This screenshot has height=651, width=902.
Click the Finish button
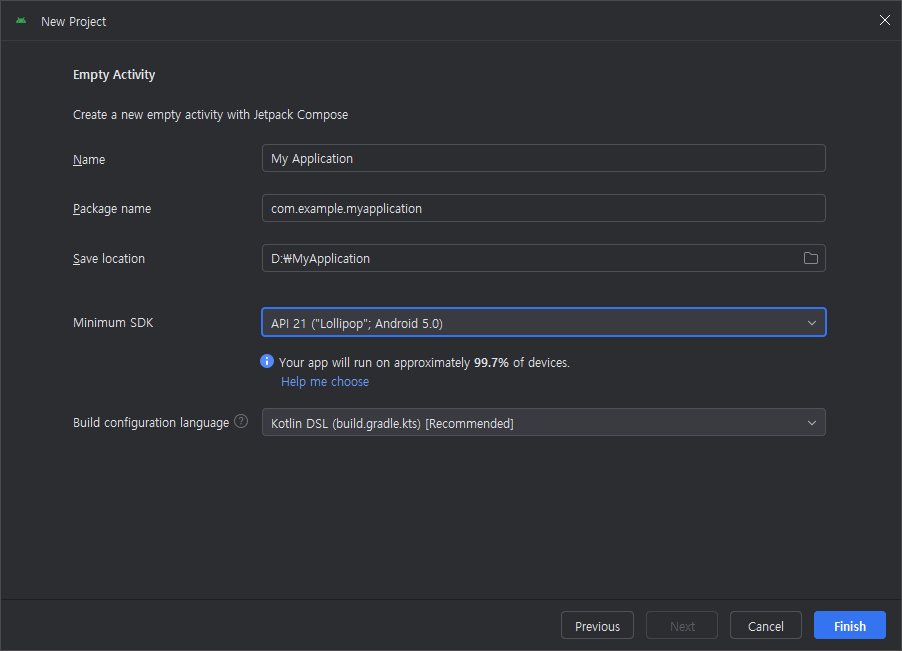coord(850,626)
